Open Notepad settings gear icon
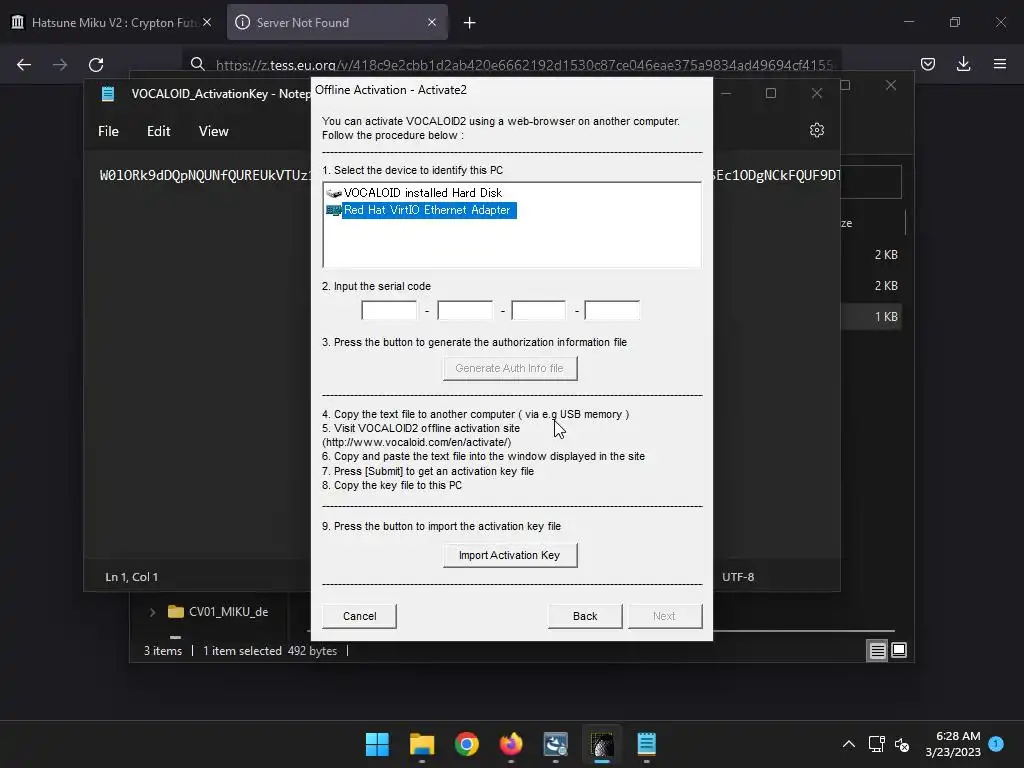 pyautogui.click(x=817, y=130)
